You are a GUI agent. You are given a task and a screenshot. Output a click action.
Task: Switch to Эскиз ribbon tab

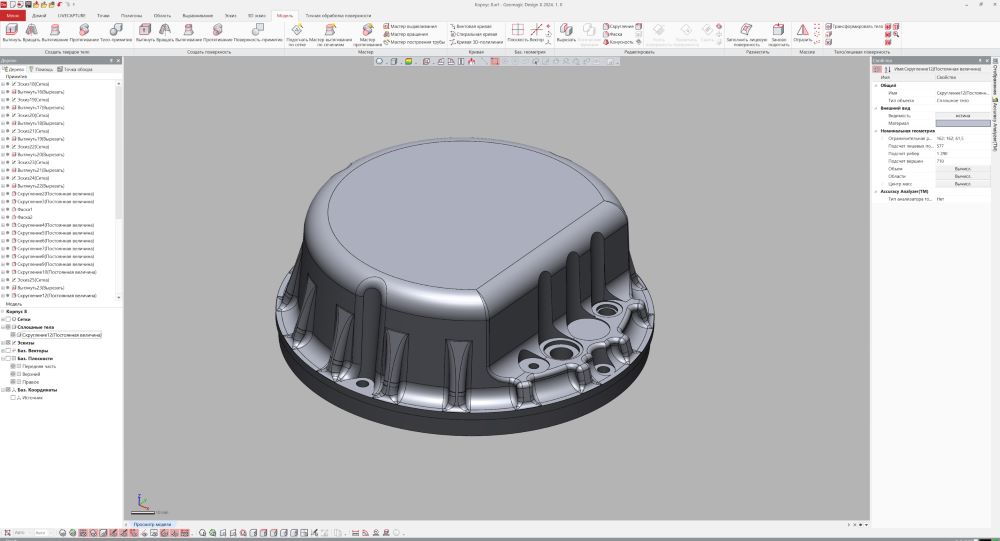[x=230, y=15]
